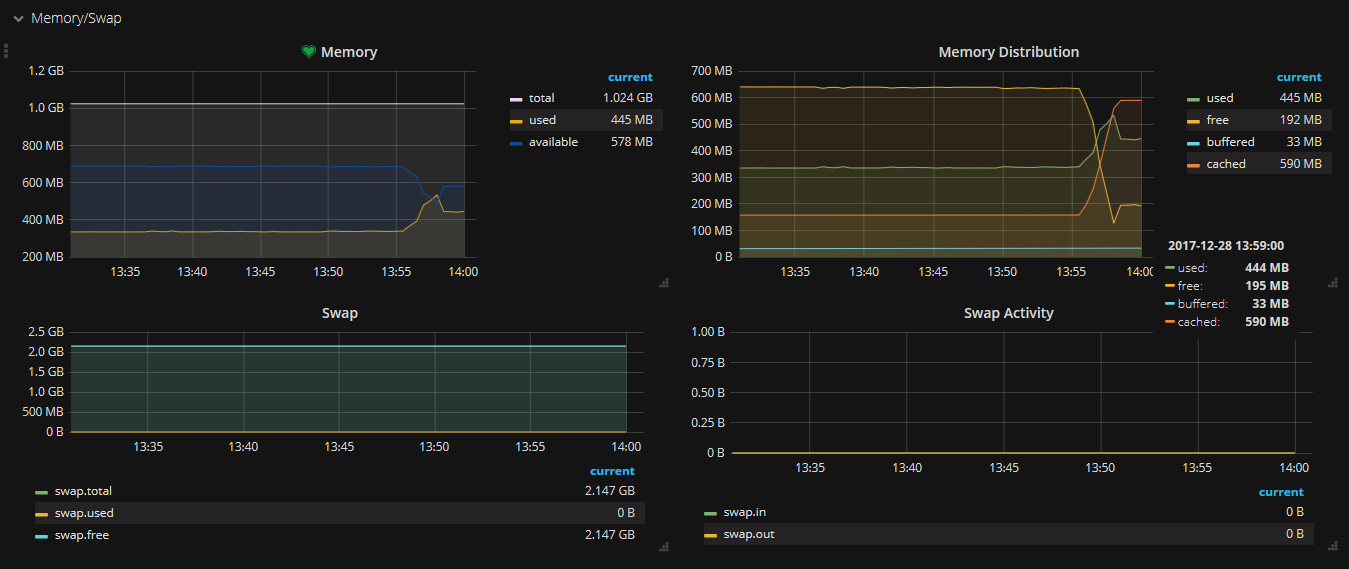
Task: Click the swap.used 0 B value
Action: (626, 513)
